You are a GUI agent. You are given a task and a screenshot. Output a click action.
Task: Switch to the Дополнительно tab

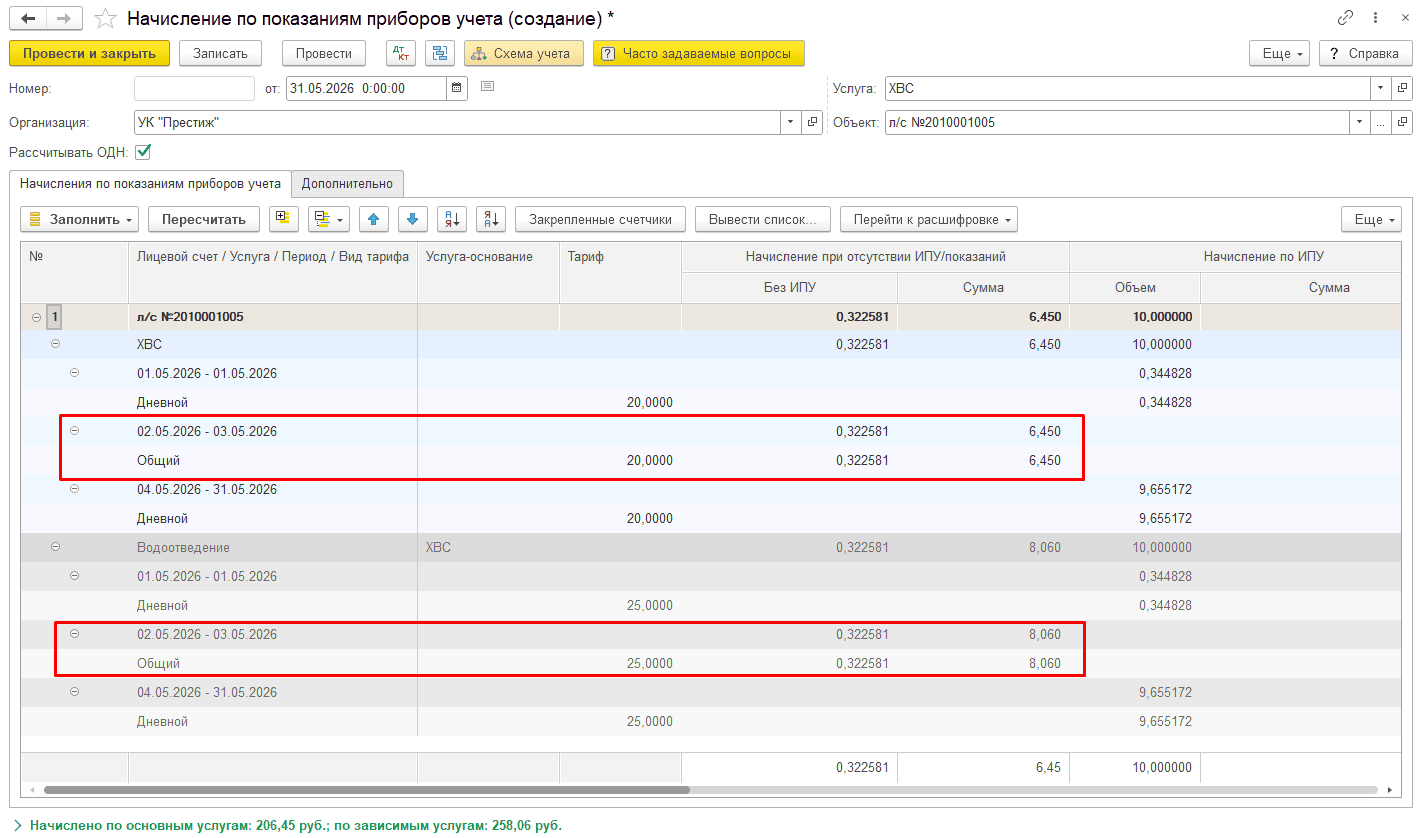pyautogui.click(x=349, y=183)
